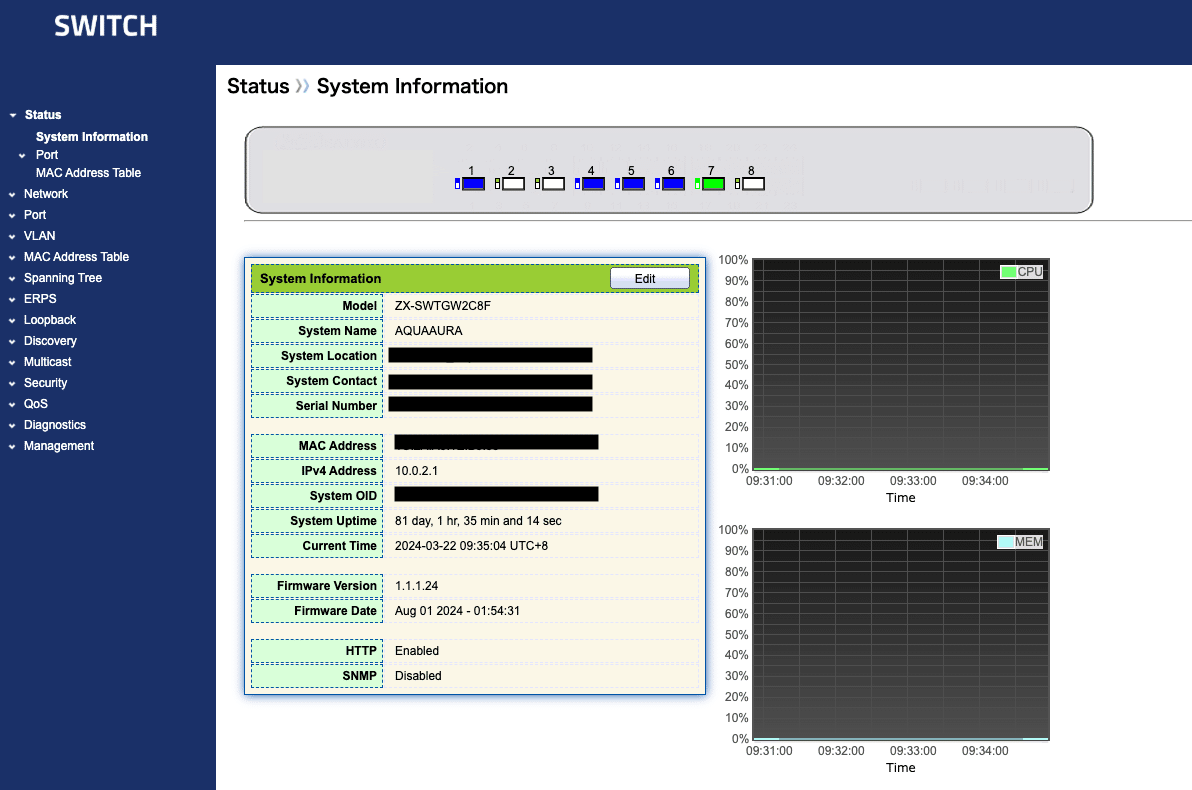
Task: Open the QoS menu
Action: (36, 404)
